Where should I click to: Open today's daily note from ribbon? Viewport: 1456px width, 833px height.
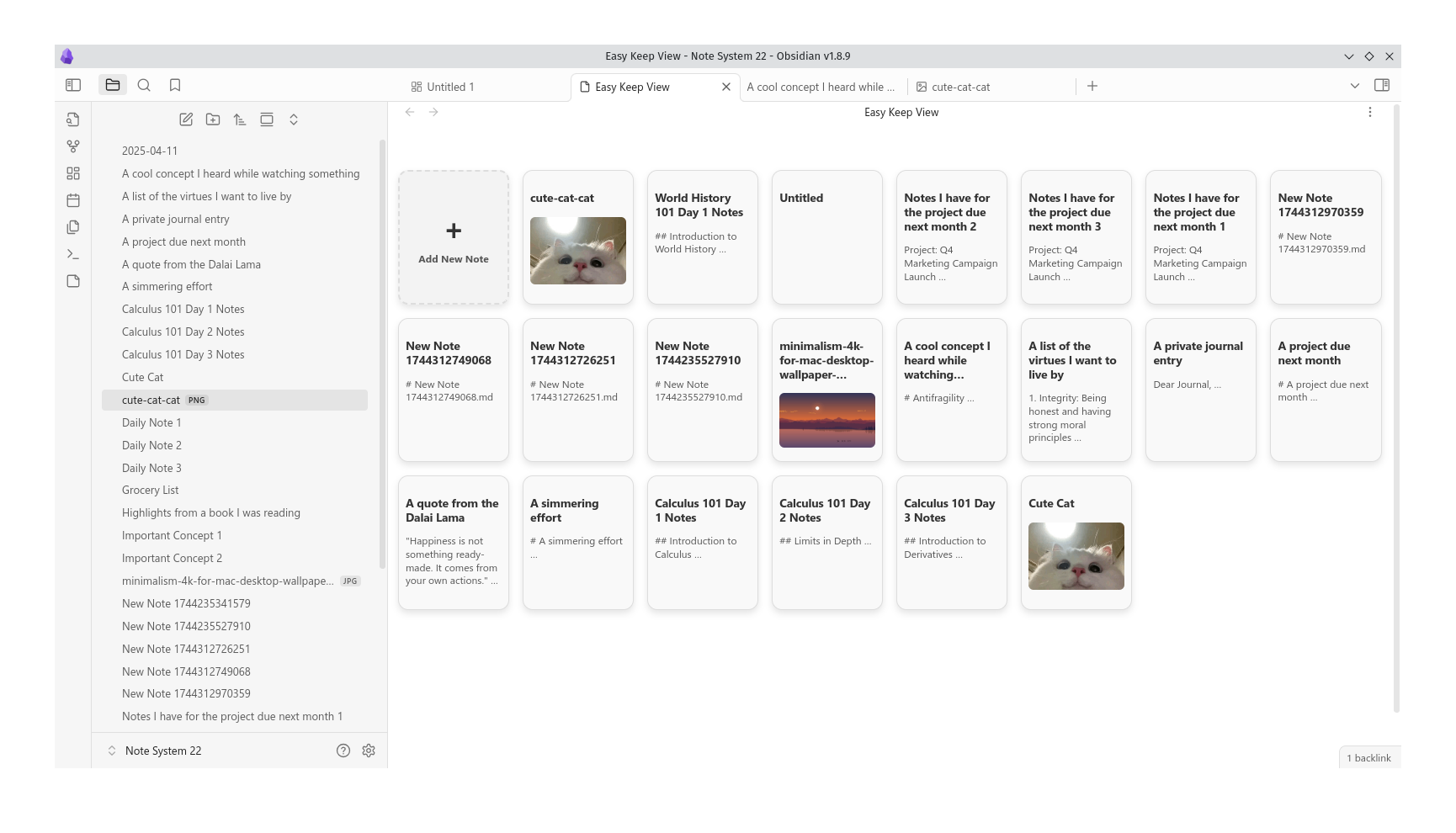tap(73, 200)
